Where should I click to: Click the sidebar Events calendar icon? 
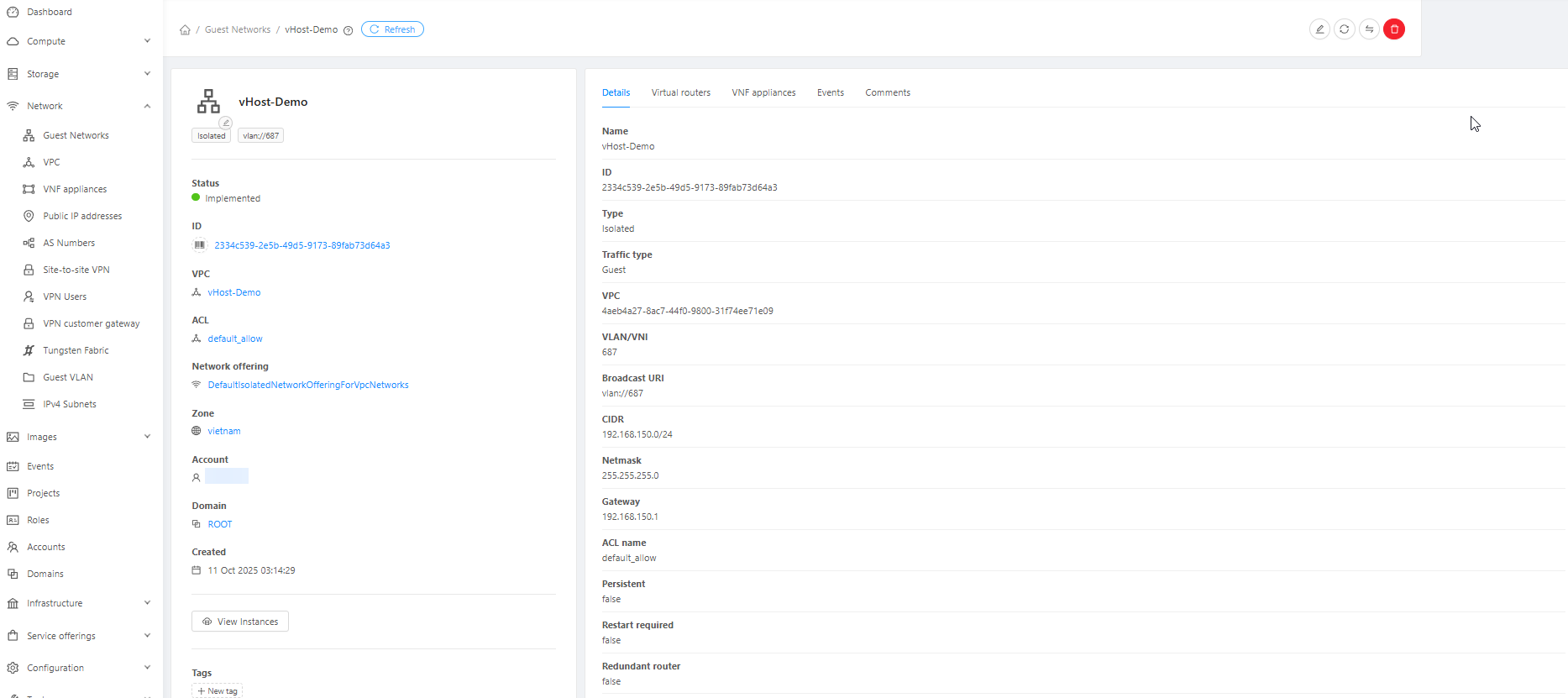13,466
